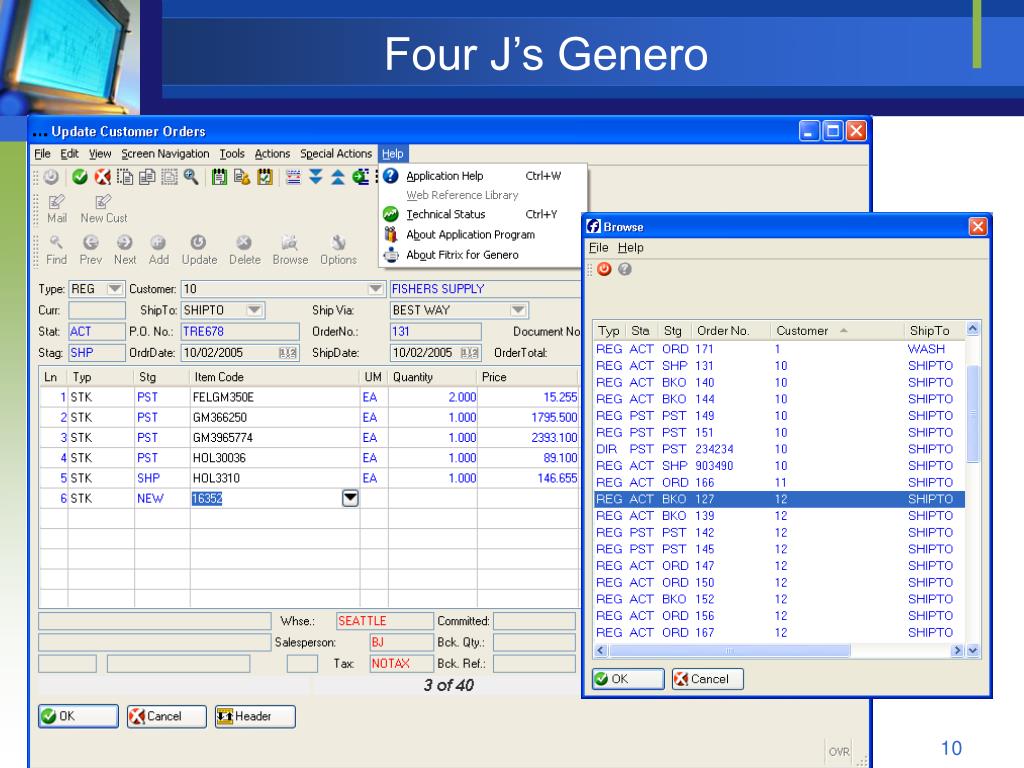This screenshot has width=1024, height=768.
Task: Click the green notepad toolbar icon
Action: (x=219, y=177)
